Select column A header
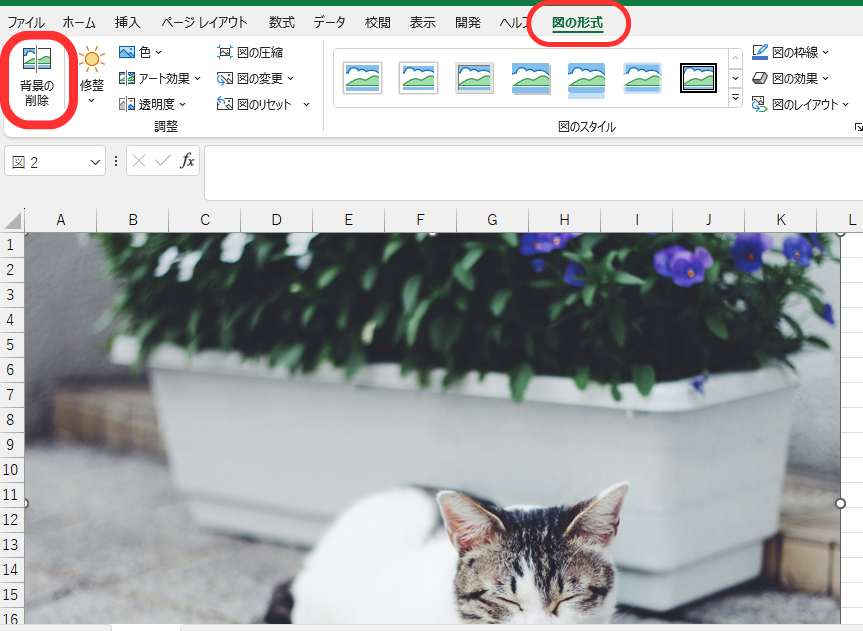 click(x=61, y=220)
